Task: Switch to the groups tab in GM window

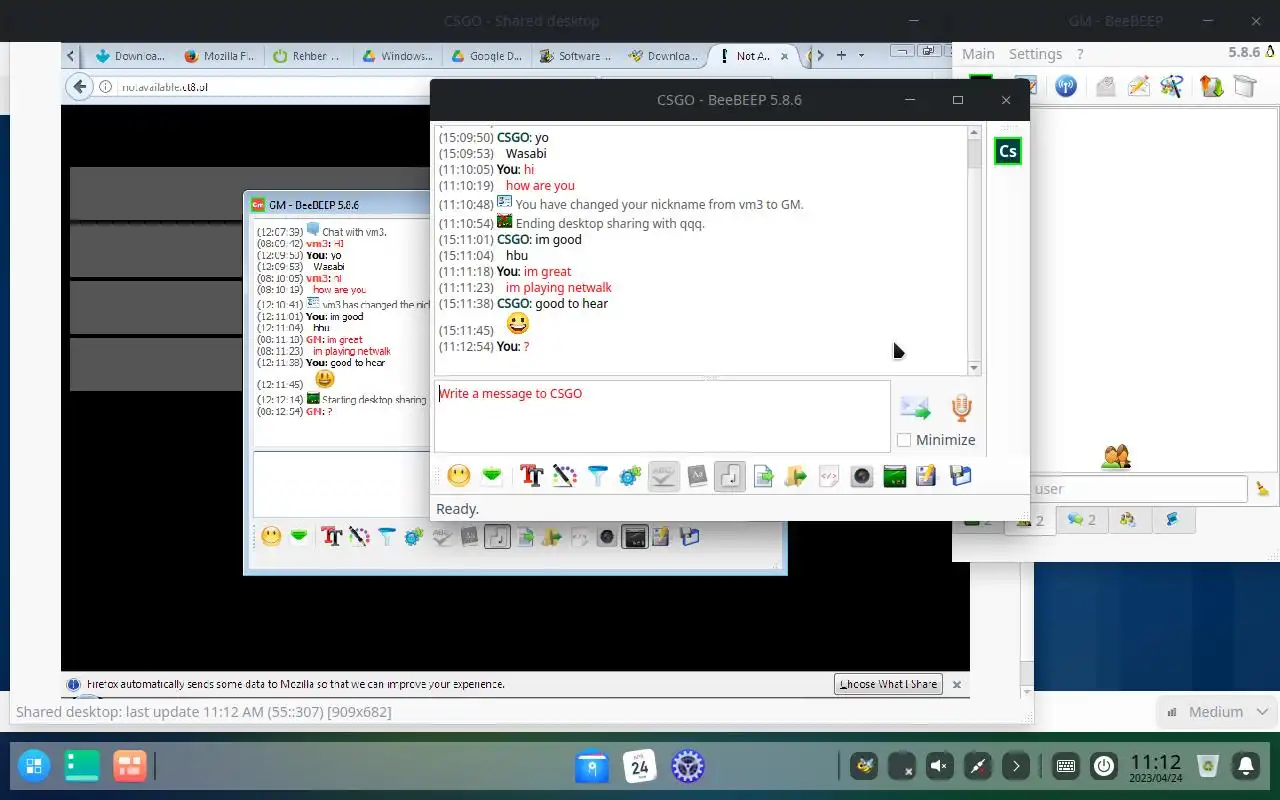Action: coord(1128,520)
